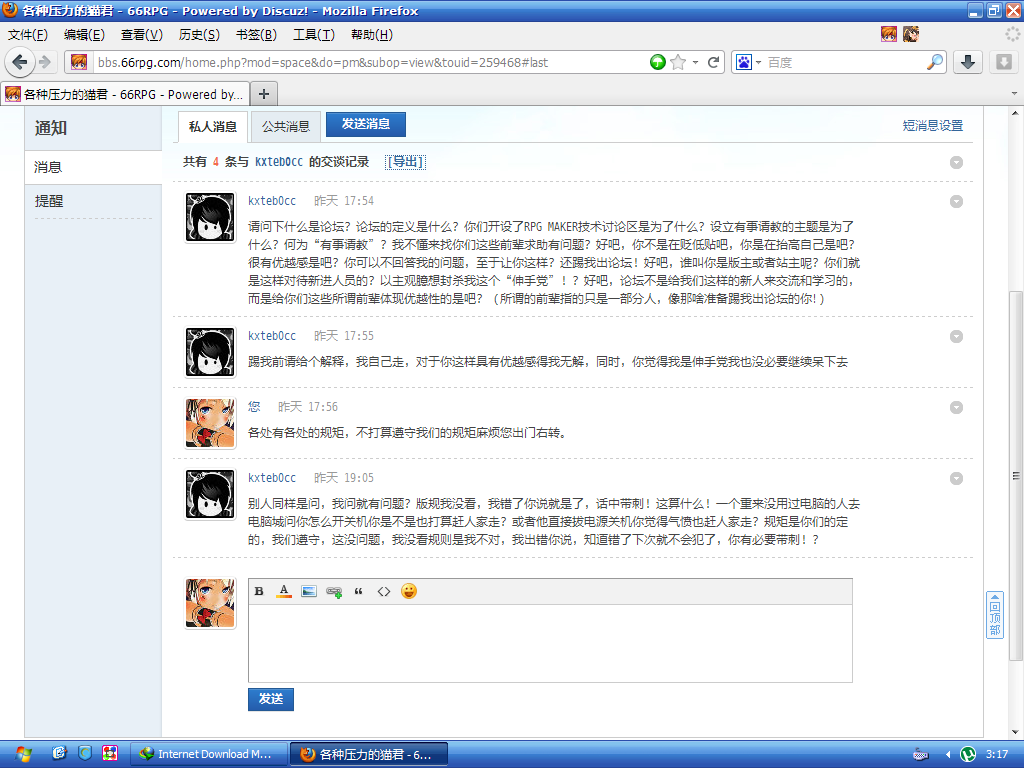This screenshot has height=768, width=1024.
Task: Click the search magnifier in the Baidu box
Action: click(x=935, y=62)
